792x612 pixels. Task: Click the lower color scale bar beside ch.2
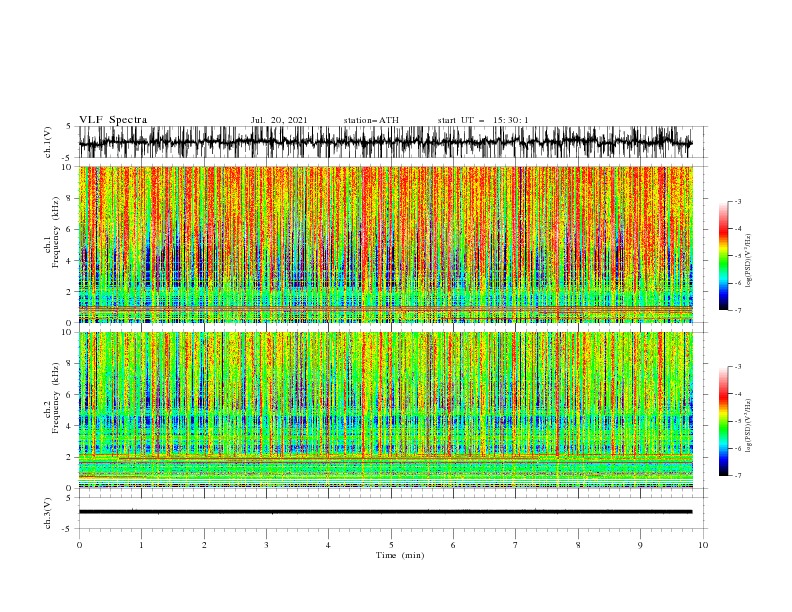[x=723, y=421]
